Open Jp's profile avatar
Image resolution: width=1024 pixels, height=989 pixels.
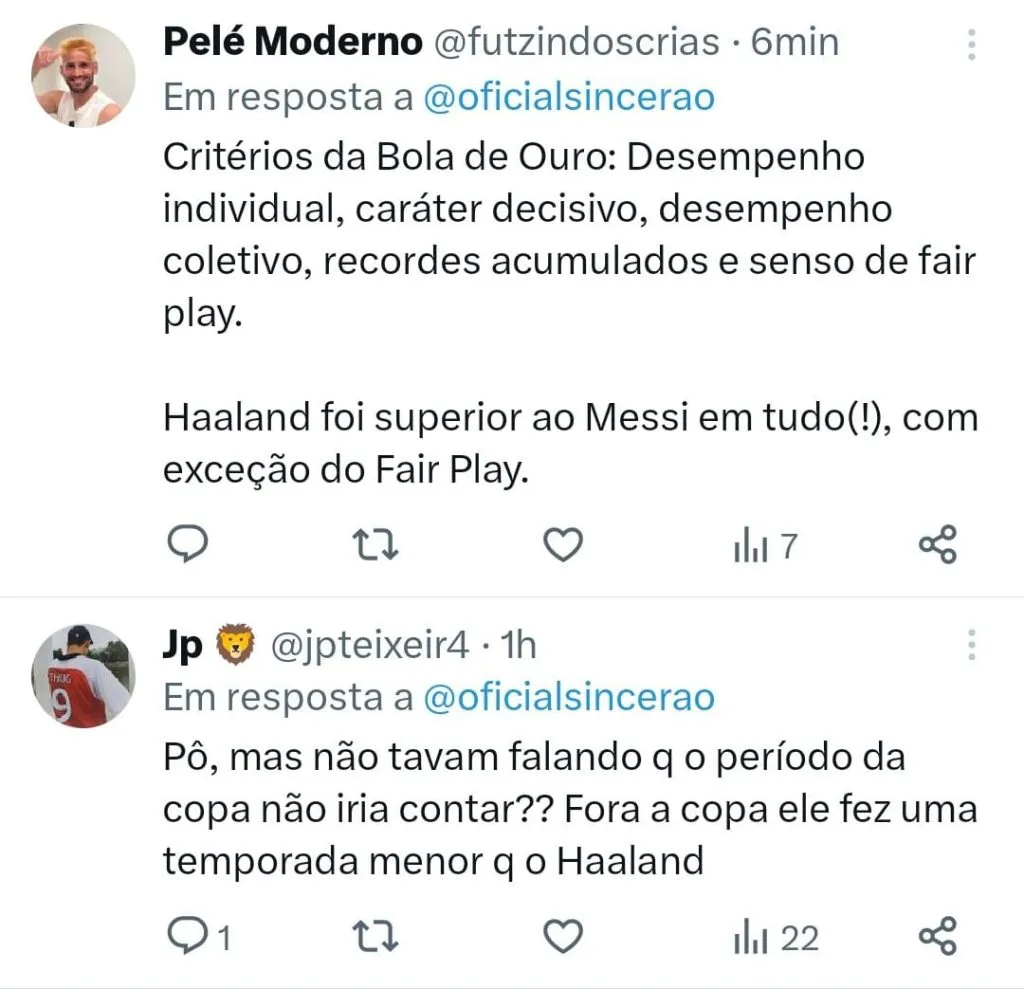point(82,675)
